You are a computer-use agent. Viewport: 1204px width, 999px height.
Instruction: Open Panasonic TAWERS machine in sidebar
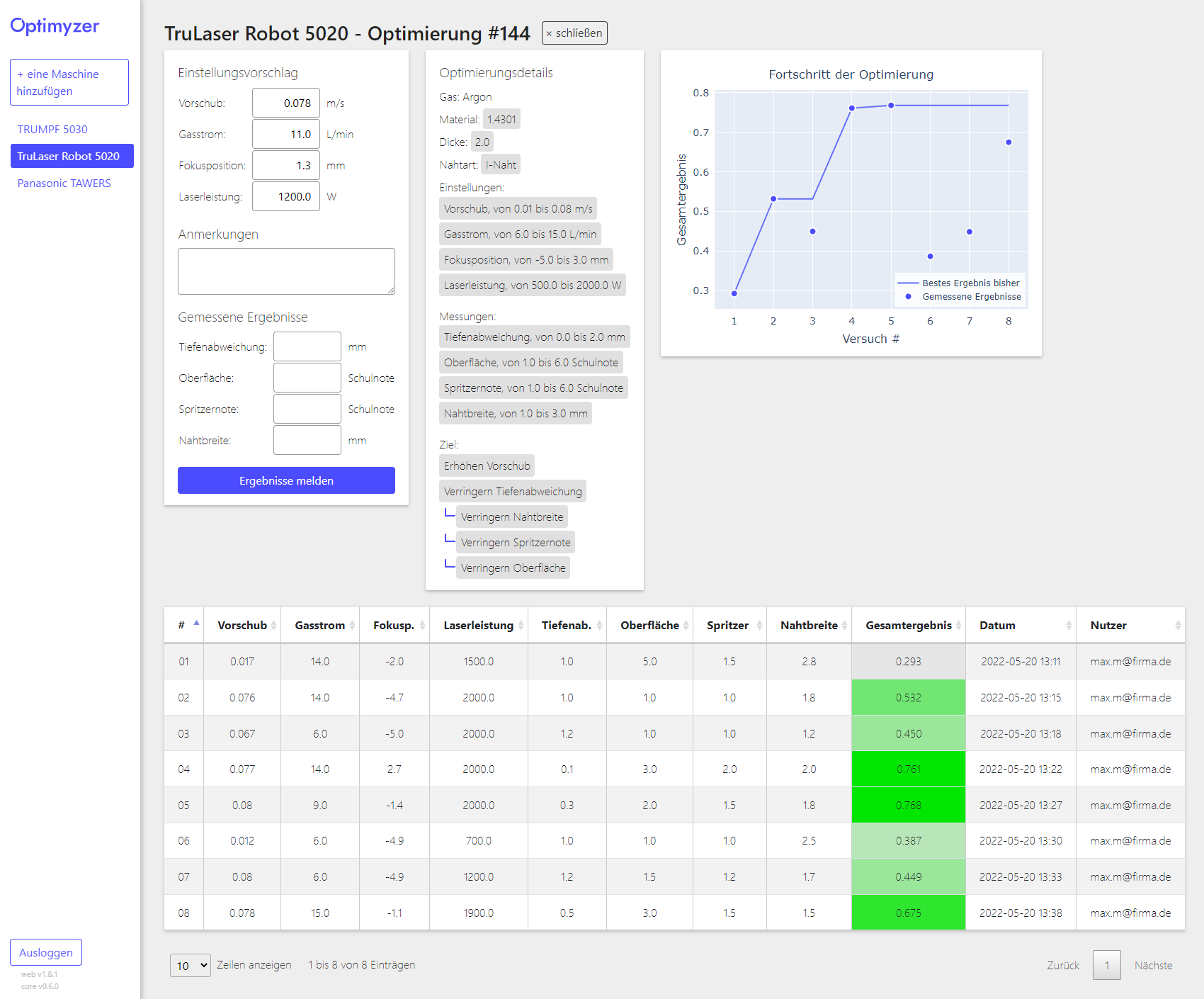pos(64,183)
